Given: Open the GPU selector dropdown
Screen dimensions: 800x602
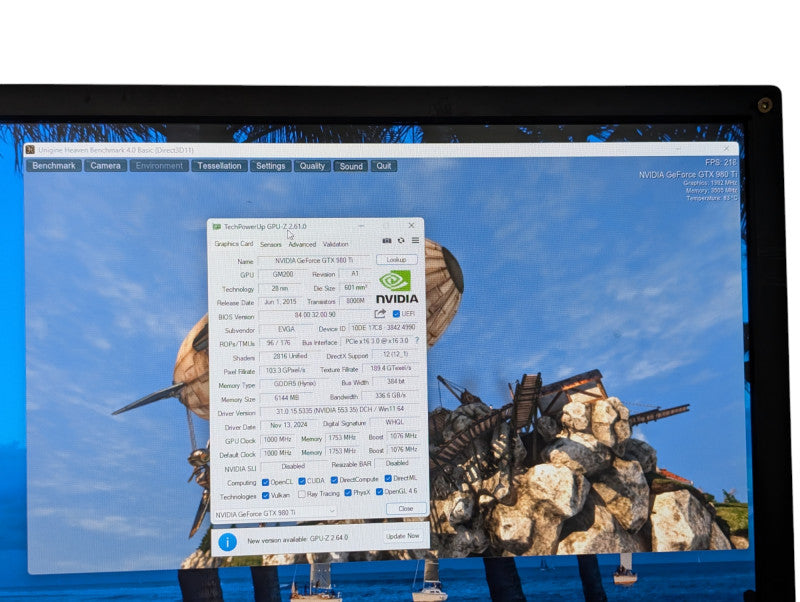Looking at the screenshot, I should [x=276, y=513].
